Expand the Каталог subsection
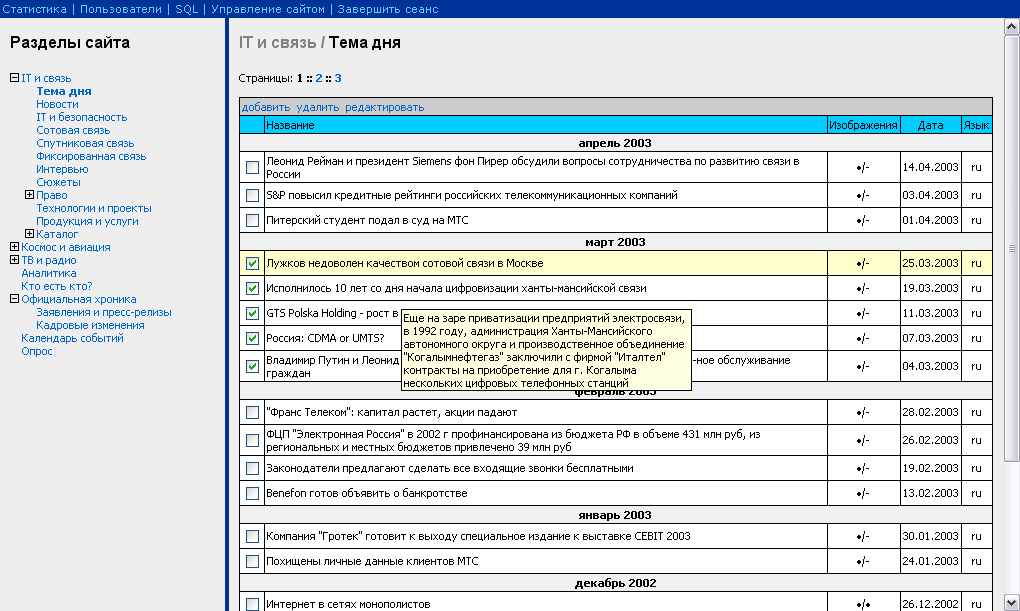The width and height of the screenshot is (1020, 611). [29, 234]
